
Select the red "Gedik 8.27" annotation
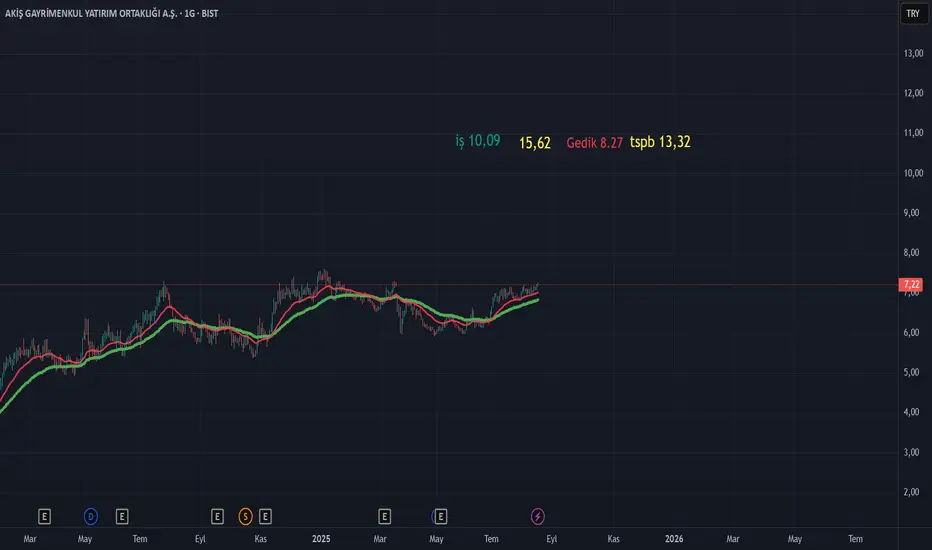coord(594,143)
